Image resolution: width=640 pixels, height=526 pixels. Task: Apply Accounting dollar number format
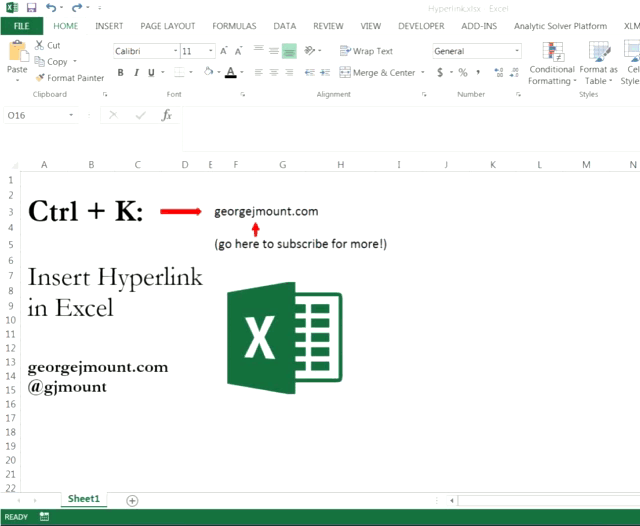point(440,73)
